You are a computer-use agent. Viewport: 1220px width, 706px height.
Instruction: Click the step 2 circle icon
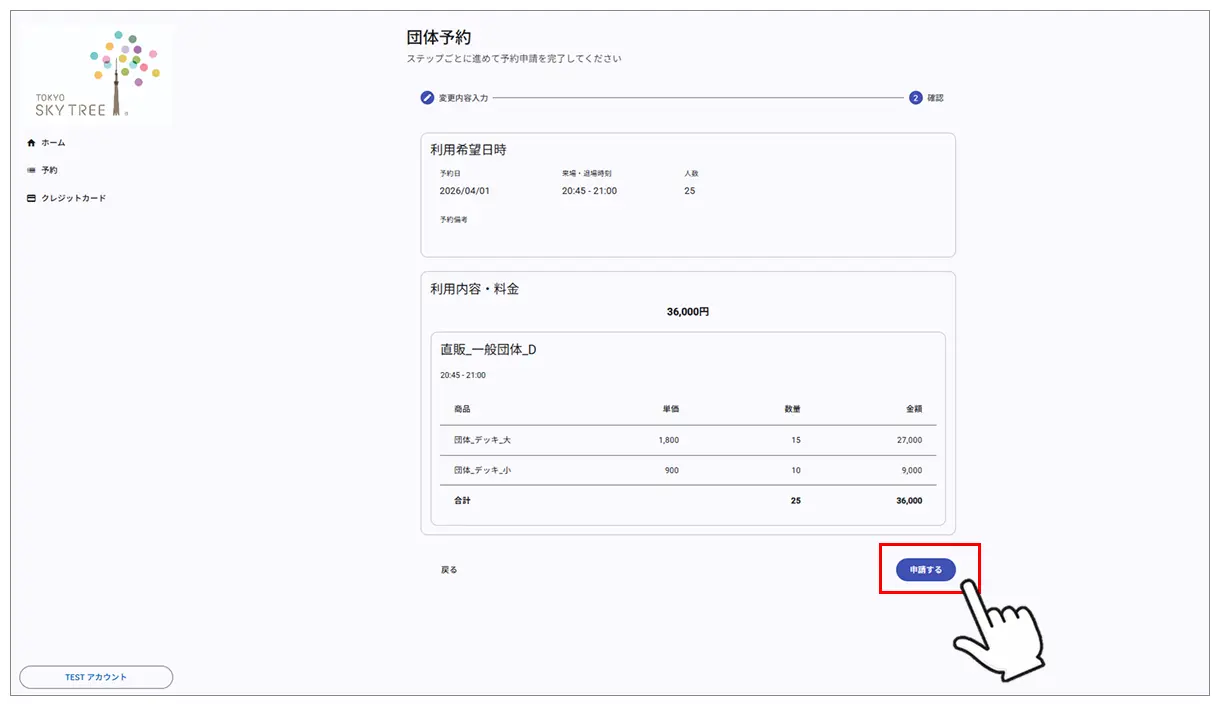(915, 98)
